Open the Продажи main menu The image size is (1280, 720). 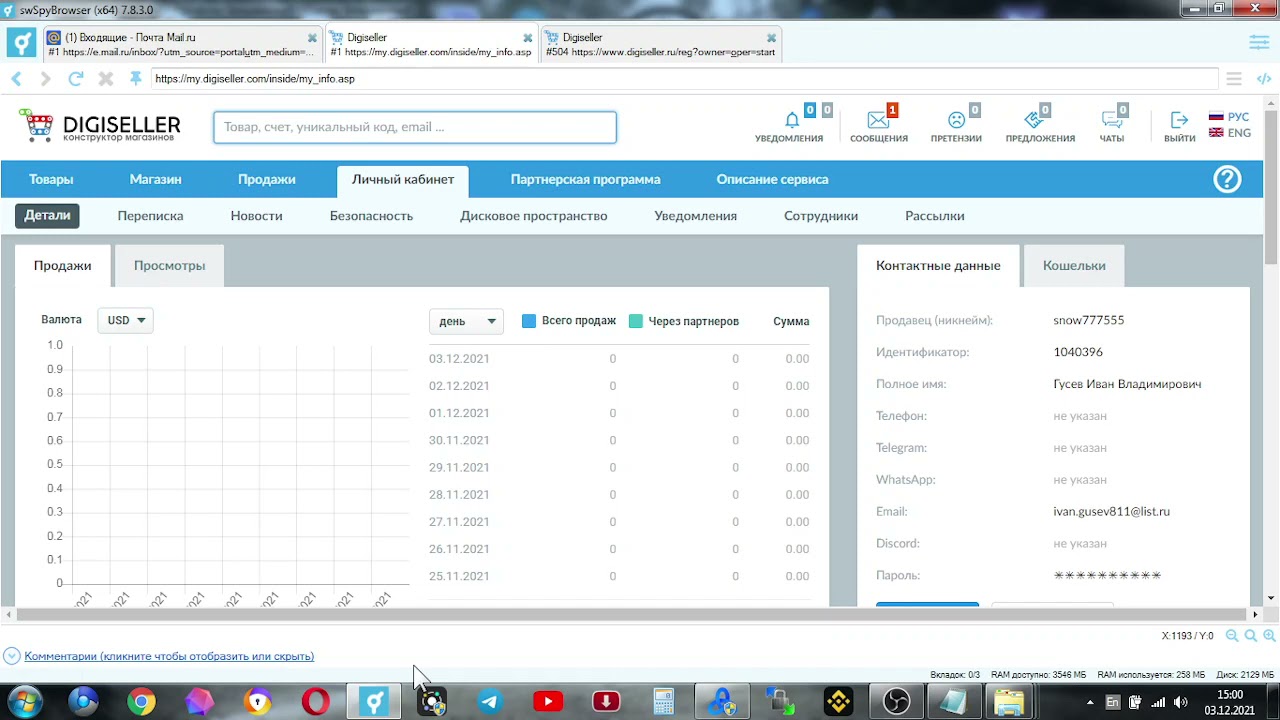coord(266,179)
